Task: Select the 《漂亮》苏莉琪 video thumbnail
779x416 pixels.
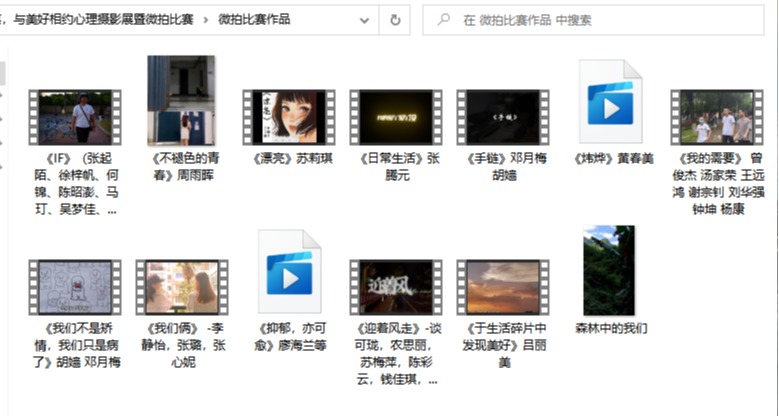Action: [288, 118]
